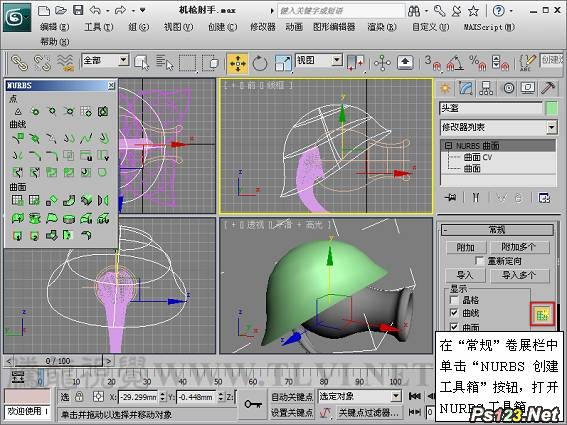Activate the Select and Scale tool
567x425 pixels.
click(x=283, y=63)
